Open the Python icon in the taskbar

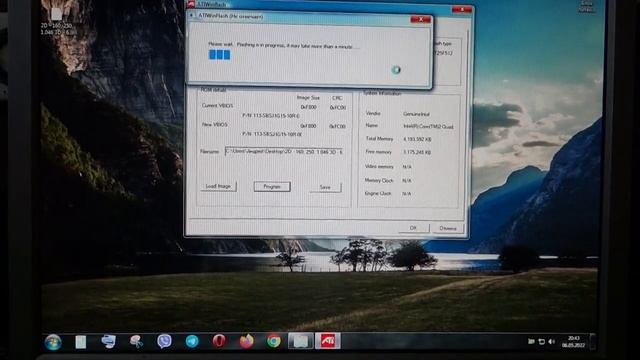108,341
